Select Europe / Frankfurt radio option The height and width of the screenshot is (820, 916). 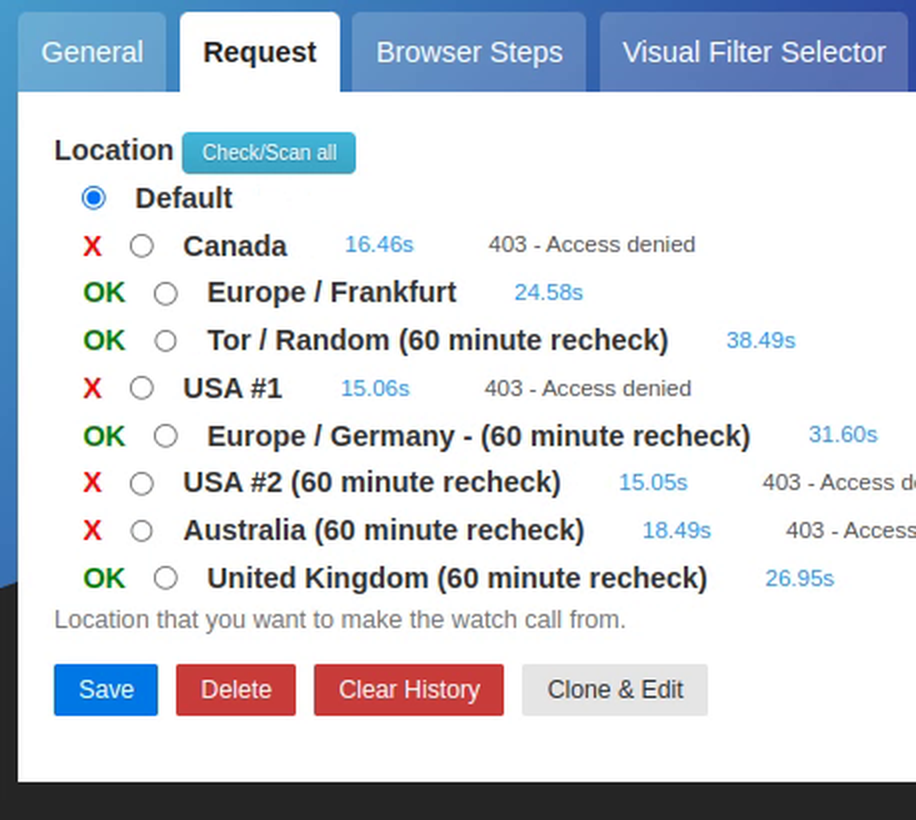tap(165, 293)
